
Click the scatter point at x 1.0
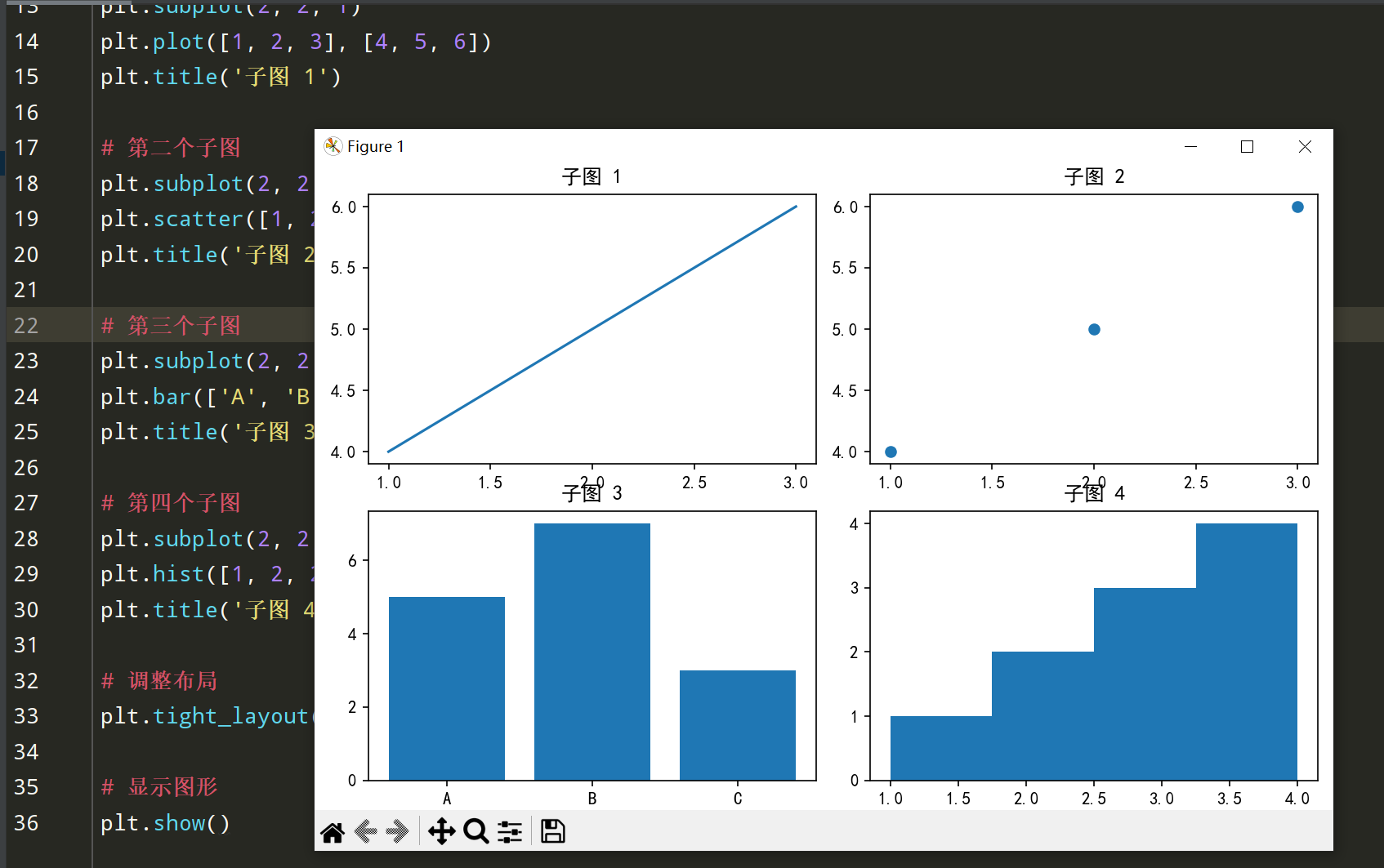(891, 452)
